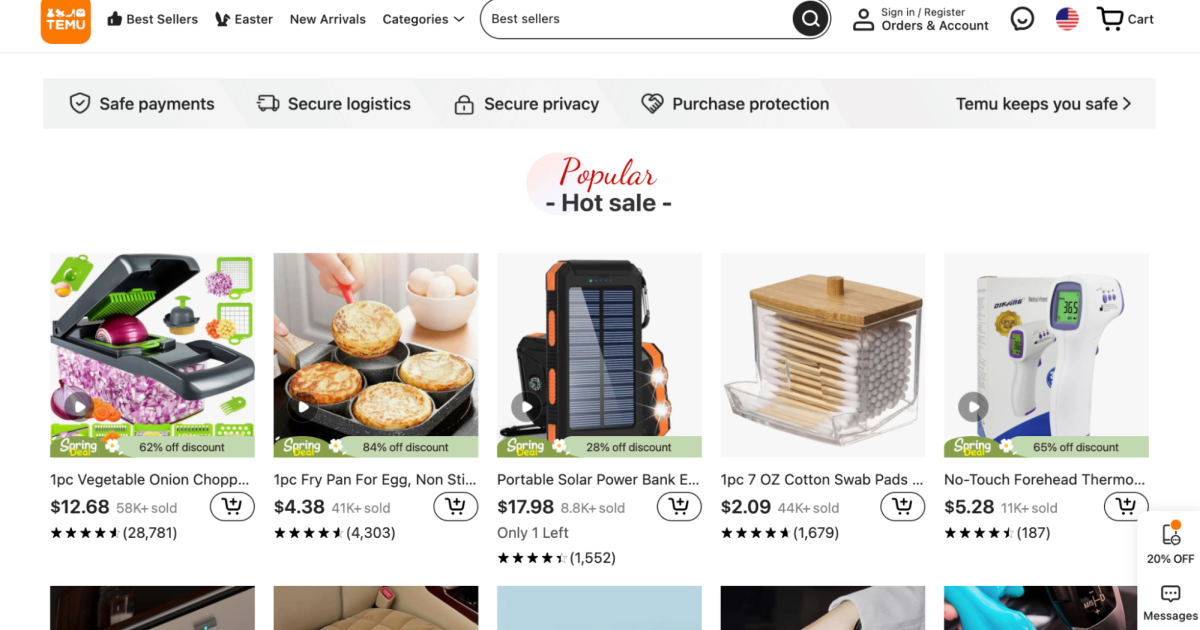Add No-Touch Forehead Thermometer to cart
Viewport: 1200px width, 630px height.
[1125, 507]
